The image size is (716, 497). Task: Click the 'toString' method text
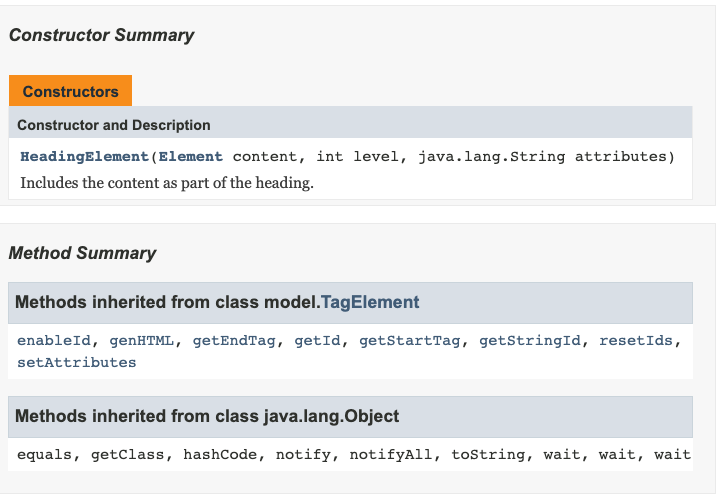[488, 455]
